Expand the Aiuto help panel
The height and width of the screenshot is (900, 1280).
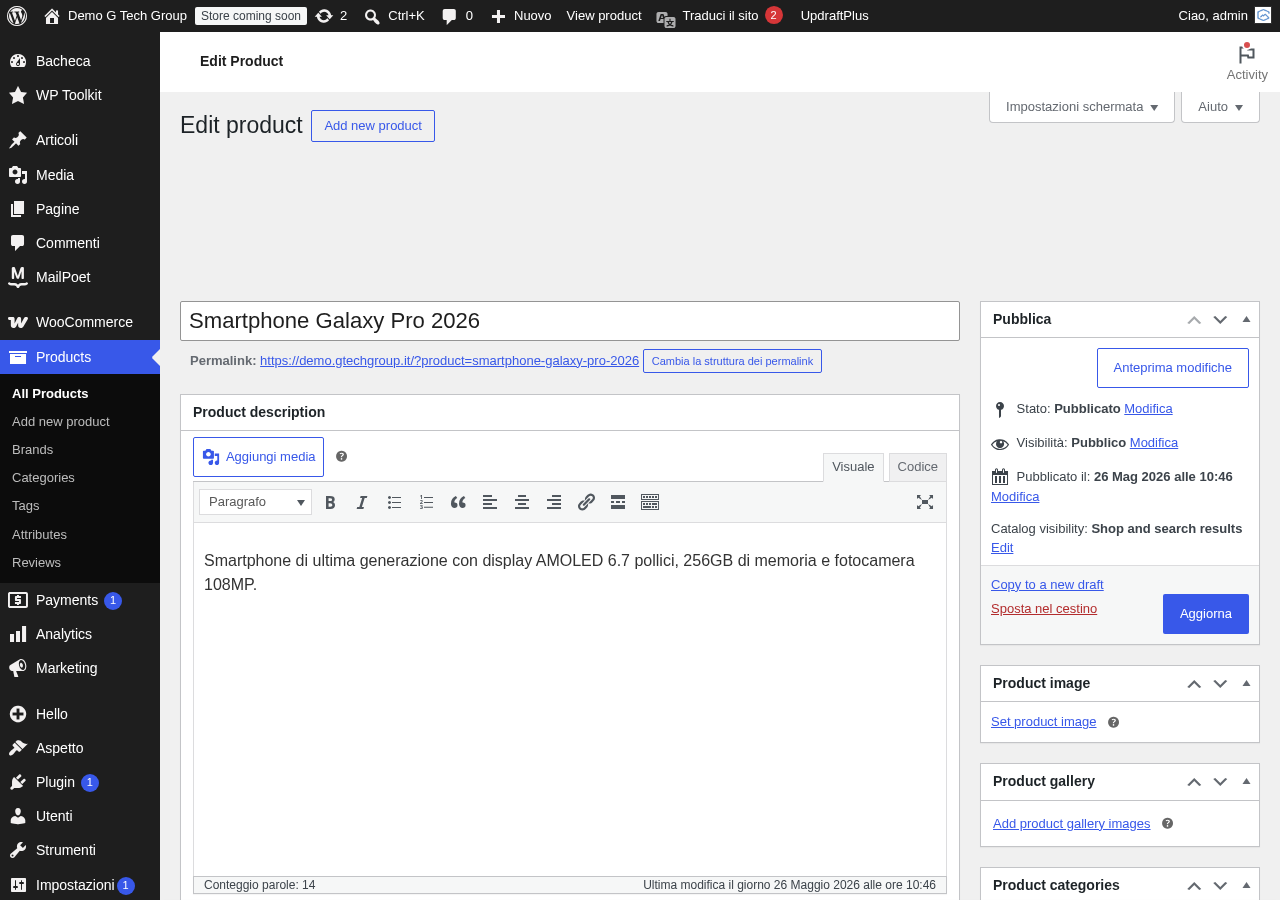click(x=1220, y=107)
